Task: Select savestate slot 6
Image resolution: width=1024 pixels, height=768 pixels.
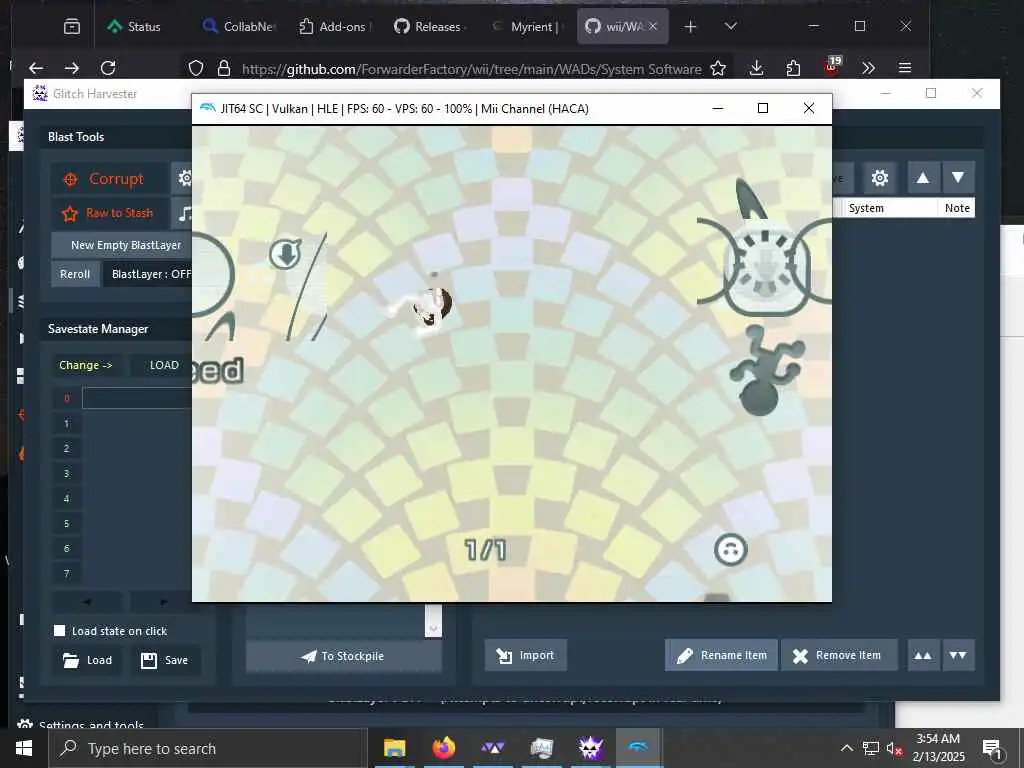Action: [67, 549]
